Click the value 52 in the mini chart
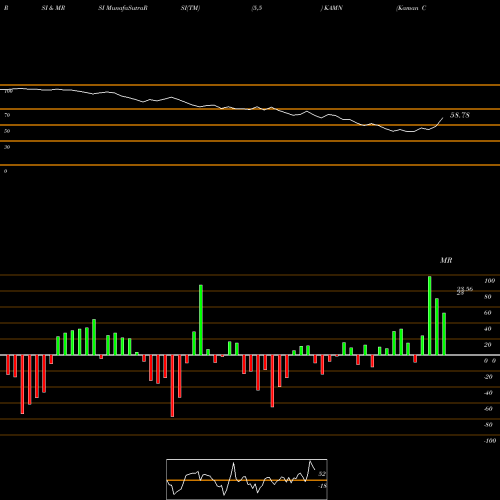This screenshot has height=500, width=500. pos(322,474)
